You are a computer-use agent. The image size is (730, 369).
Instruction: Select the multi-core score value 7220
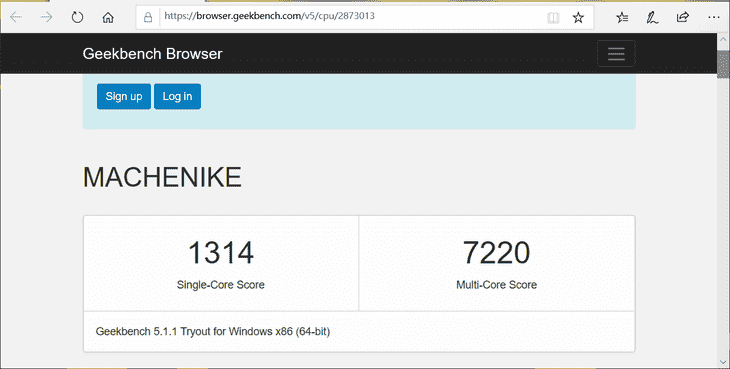tap(496, 253)
